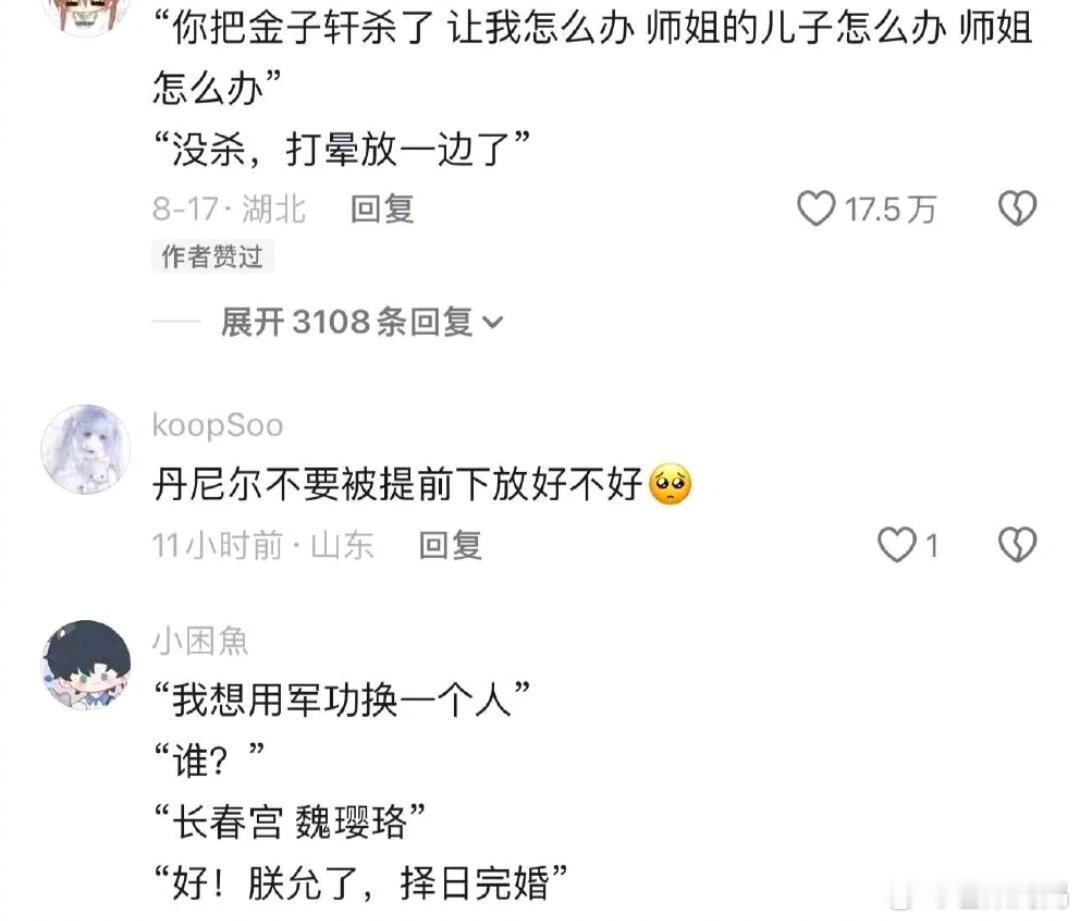Select the 没杀，打晕放一边了 comment line

[x=342, y=149]
